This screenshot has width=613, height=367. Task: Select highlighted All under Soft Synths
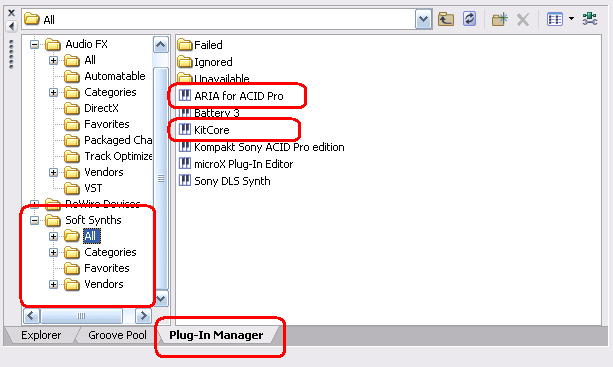click(x=91, y=236)
